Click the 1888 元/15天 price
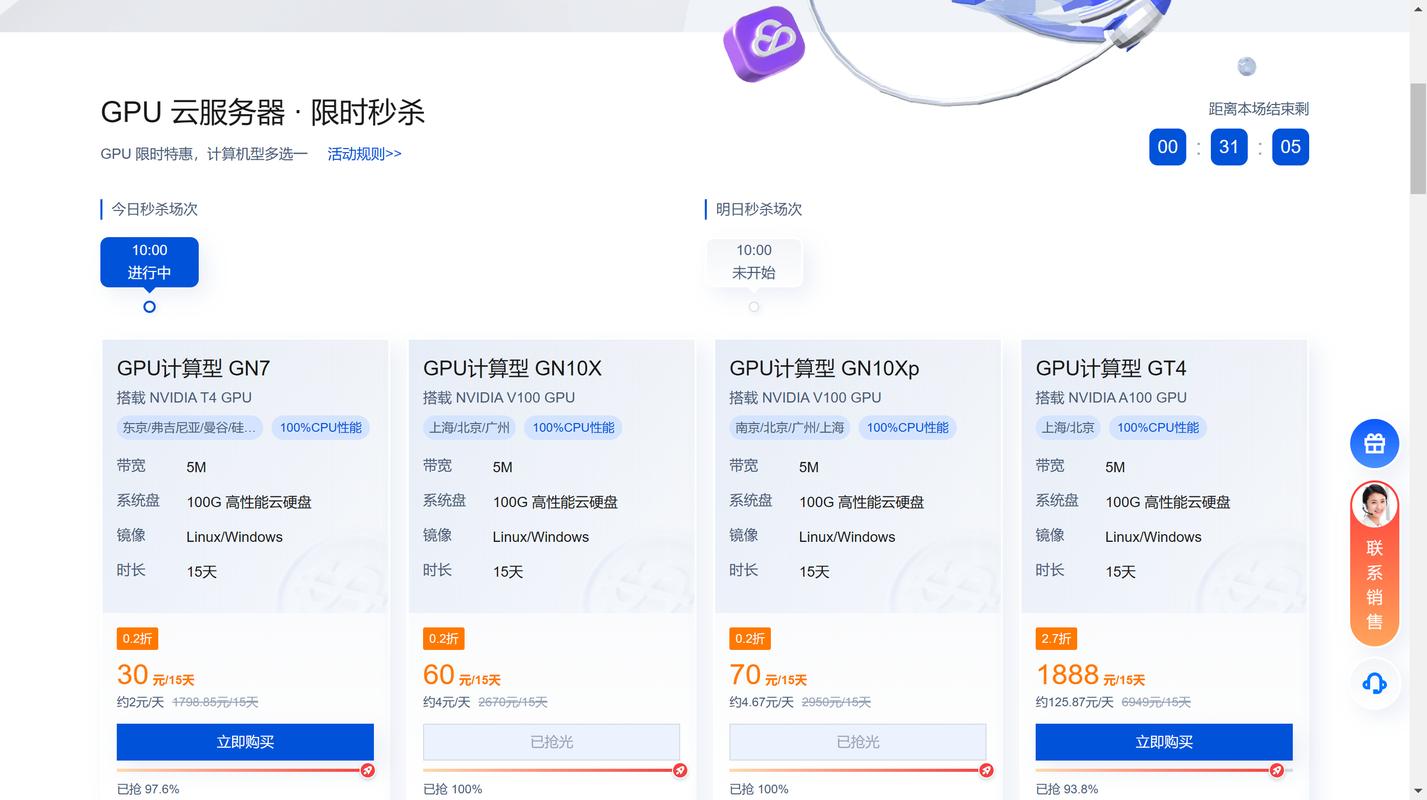The height and width of the screenshot is (800, 1427). (x=1091, y=676)
